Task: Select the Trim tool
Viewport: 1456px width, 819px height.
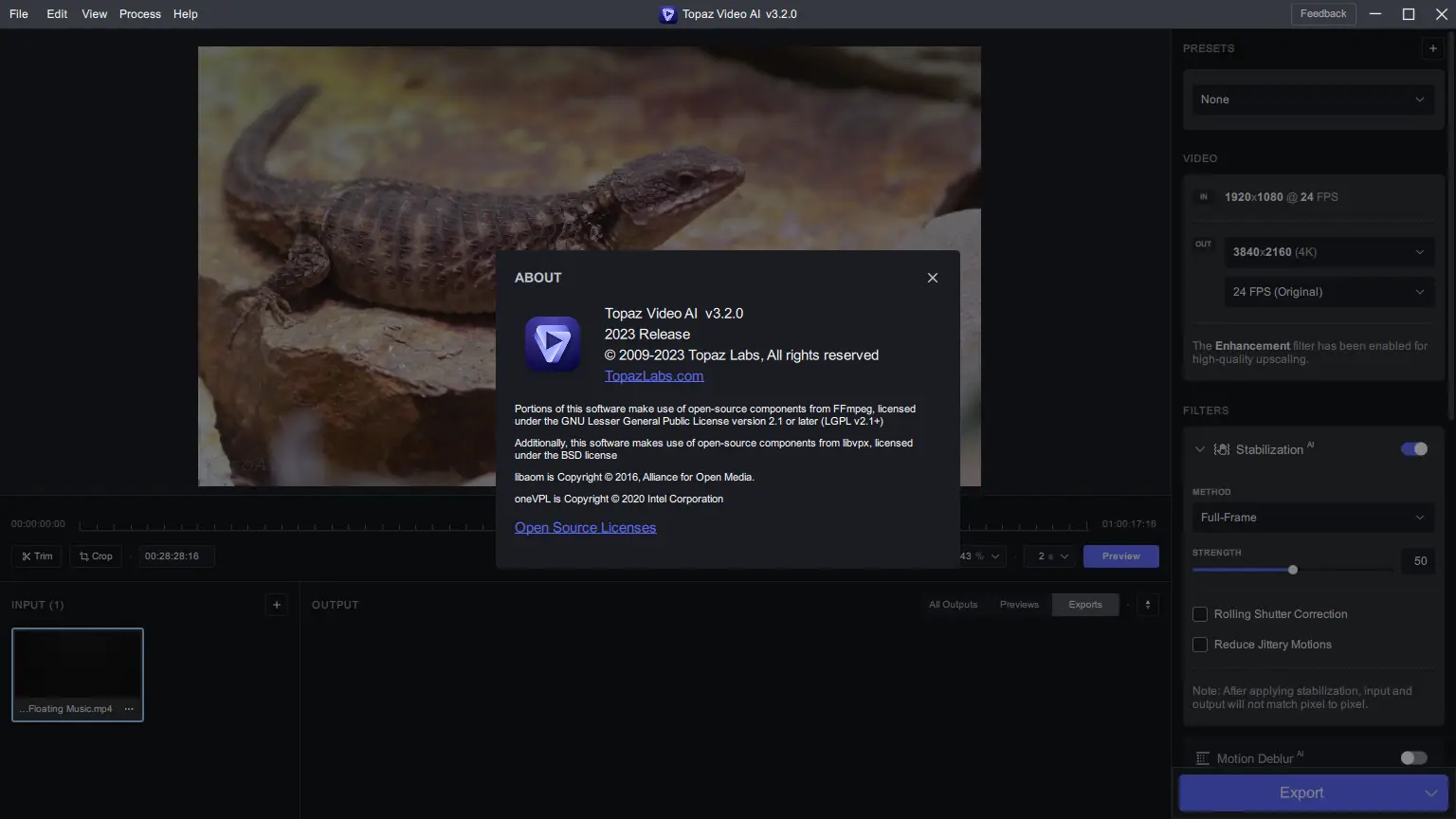Action: 37,556
